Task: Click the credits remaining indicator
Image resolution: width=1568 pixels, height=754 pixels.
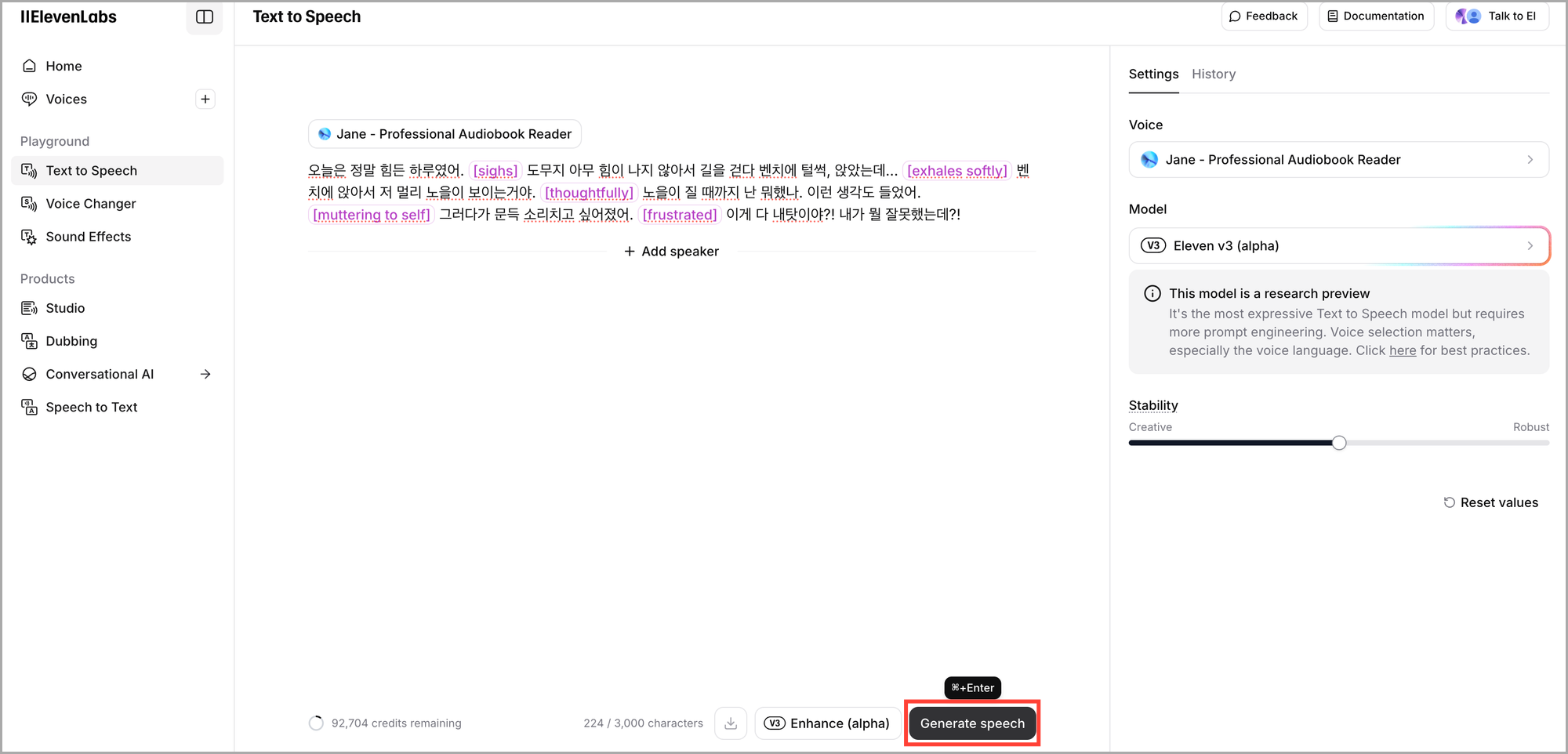Action: [x=385, y=723]
